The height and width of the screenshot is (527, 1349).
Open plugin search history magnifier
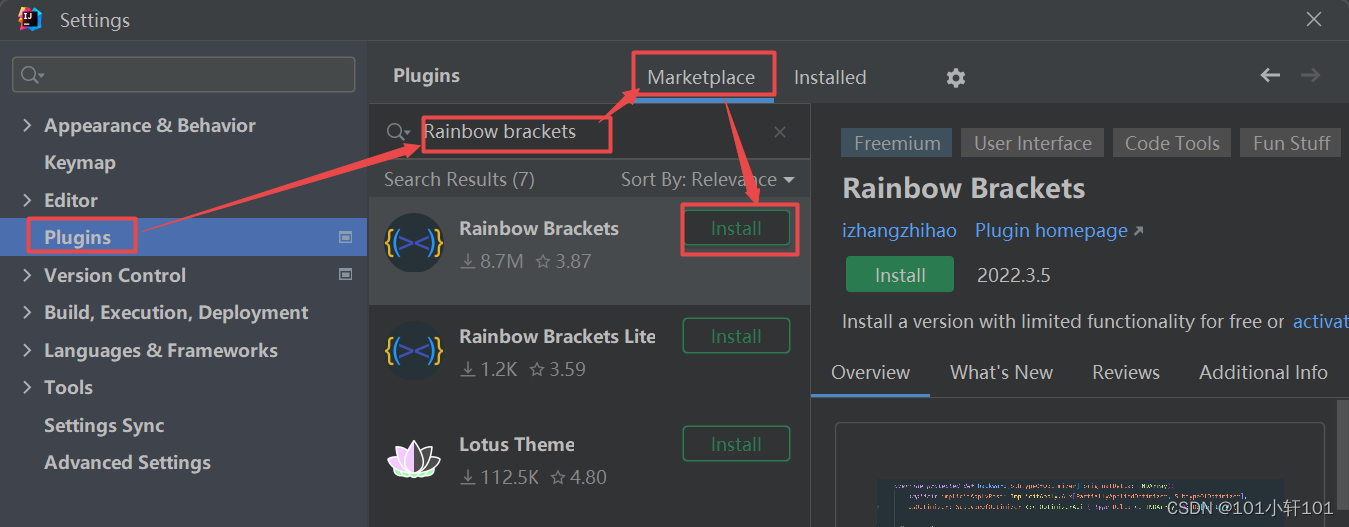(398, 132)
